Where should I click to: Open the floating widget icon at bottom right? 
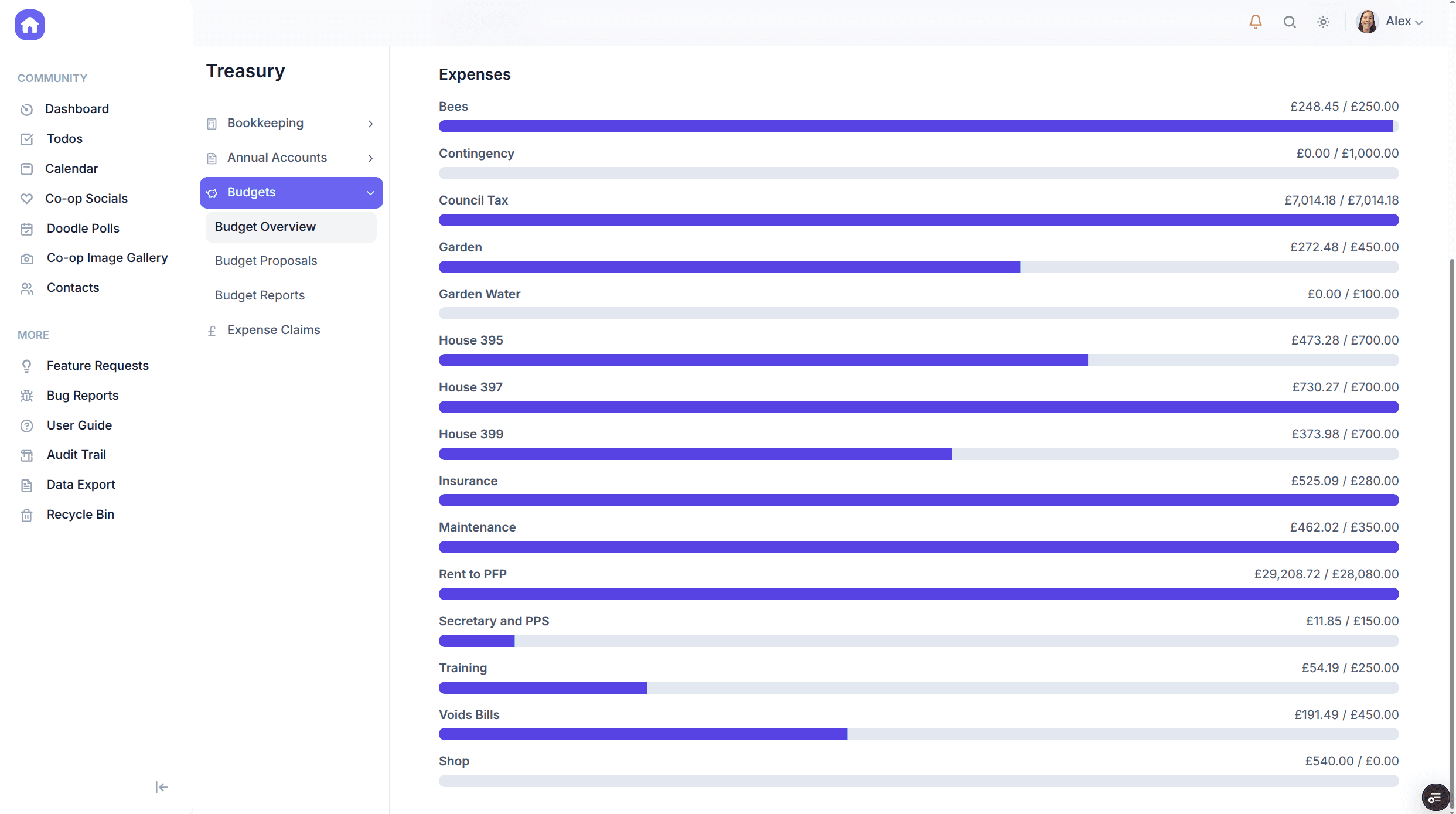(x=1435, y=798)
